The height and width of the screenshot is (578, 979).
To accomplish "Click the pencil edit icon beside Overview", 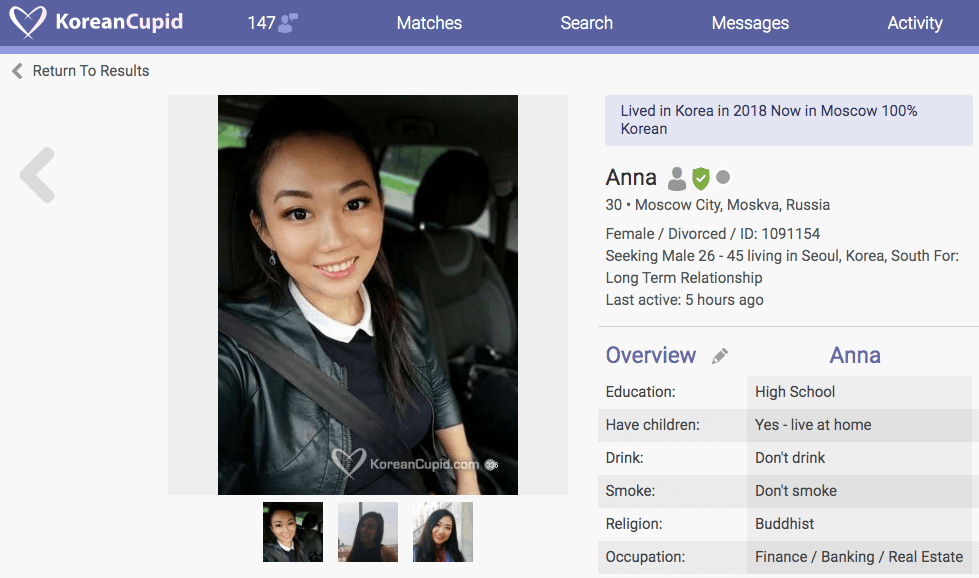I will [720, 356].
